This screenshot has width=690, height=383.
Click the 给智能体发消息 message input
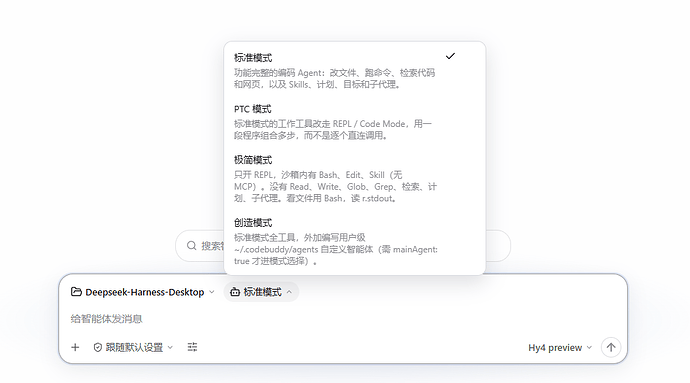pyautogui.click(x=342, y=319)
